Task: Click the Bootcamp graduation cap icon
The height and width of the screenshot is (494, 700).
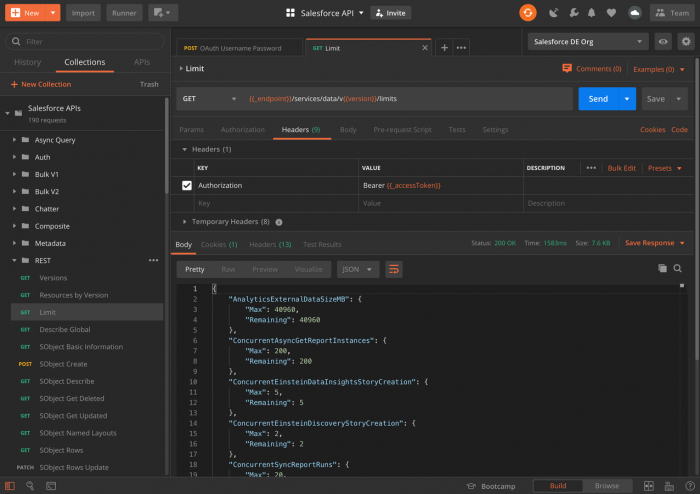Action: point(471,486)
